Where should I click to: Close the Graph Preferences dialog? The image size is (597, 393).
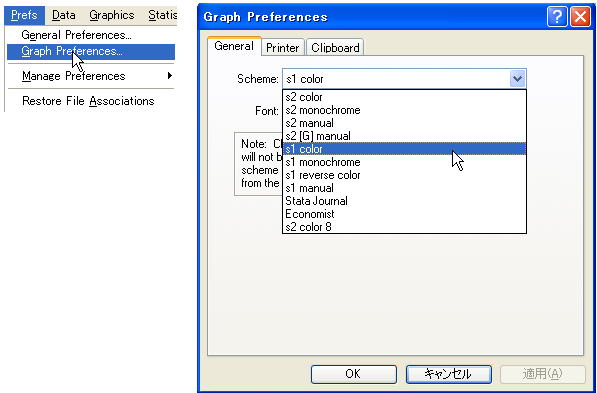(580, 17)
